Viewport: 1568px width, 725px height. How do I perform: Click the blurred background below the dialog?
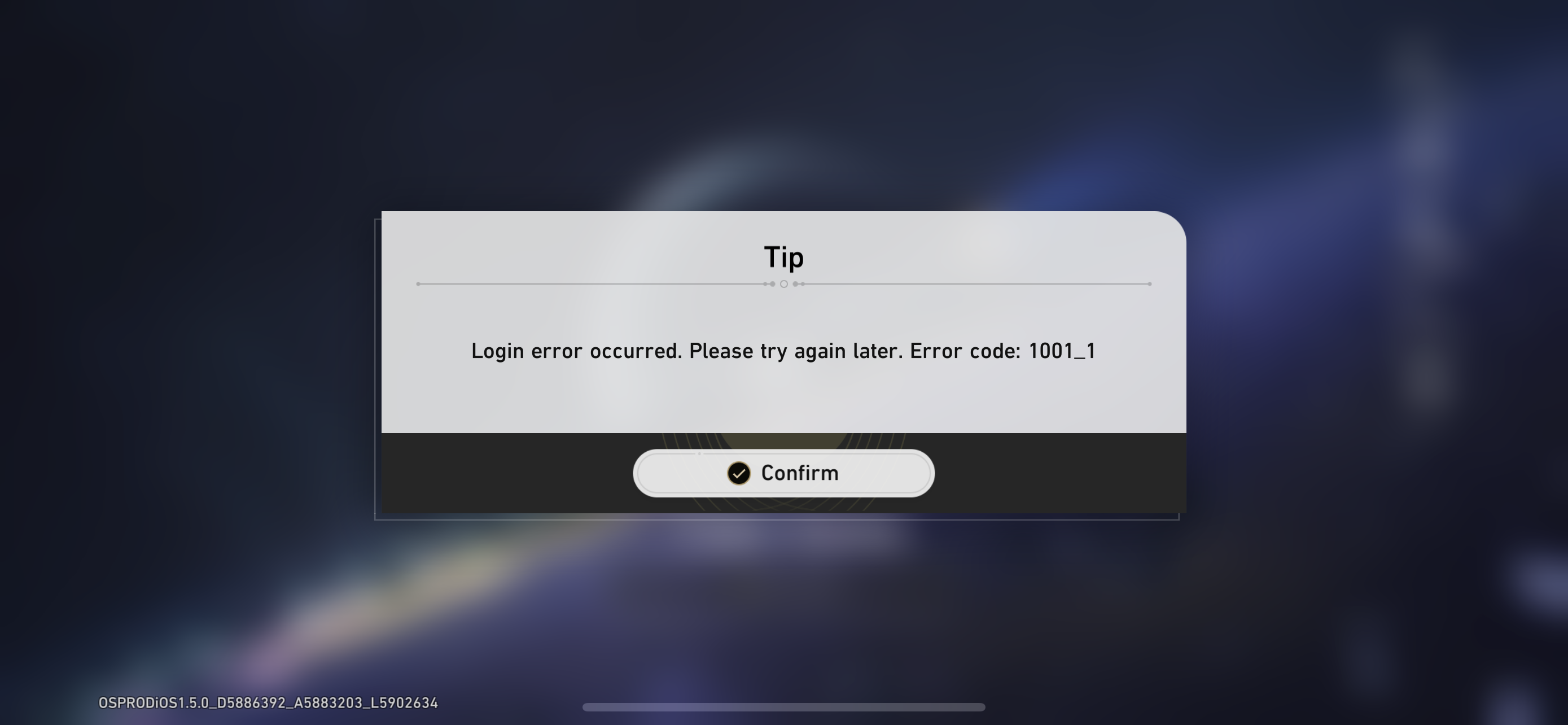(783, 609)
